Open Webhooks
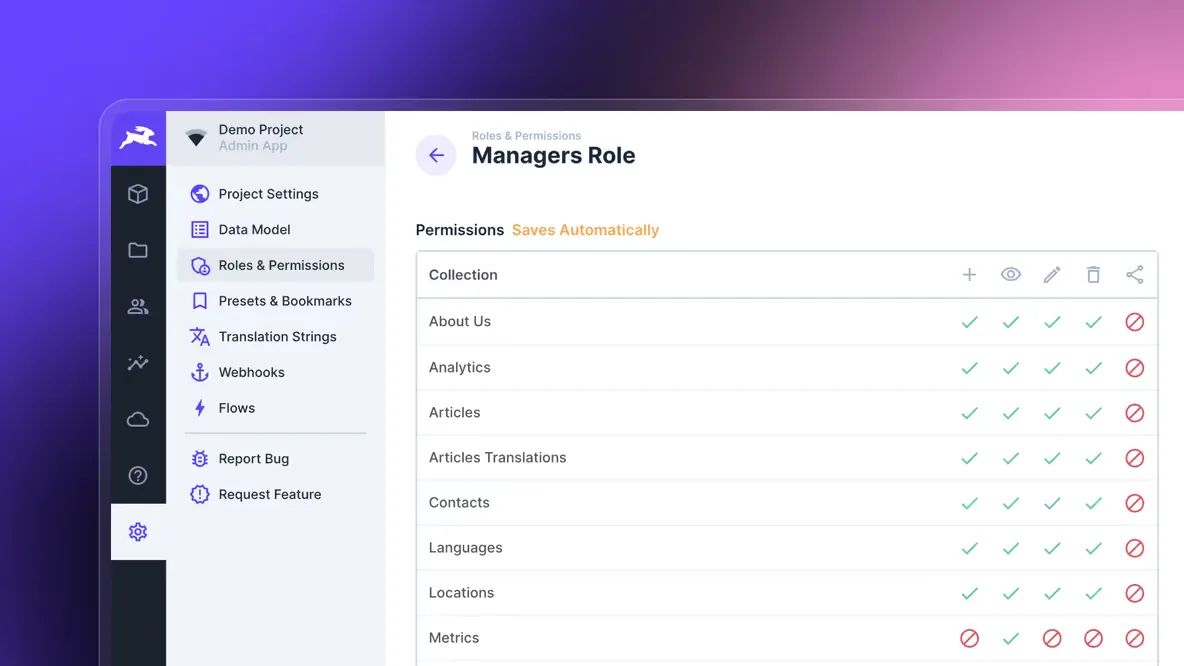The image size is (1184, 666). pos(276,372)
